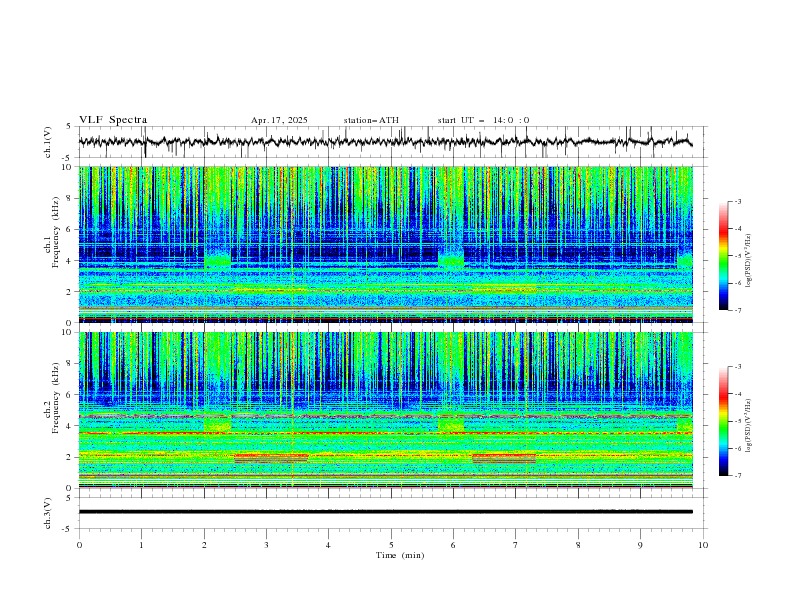
Task: Click ch.2 green burst at minute 2, 4 kHz
Action: (218, 424)
